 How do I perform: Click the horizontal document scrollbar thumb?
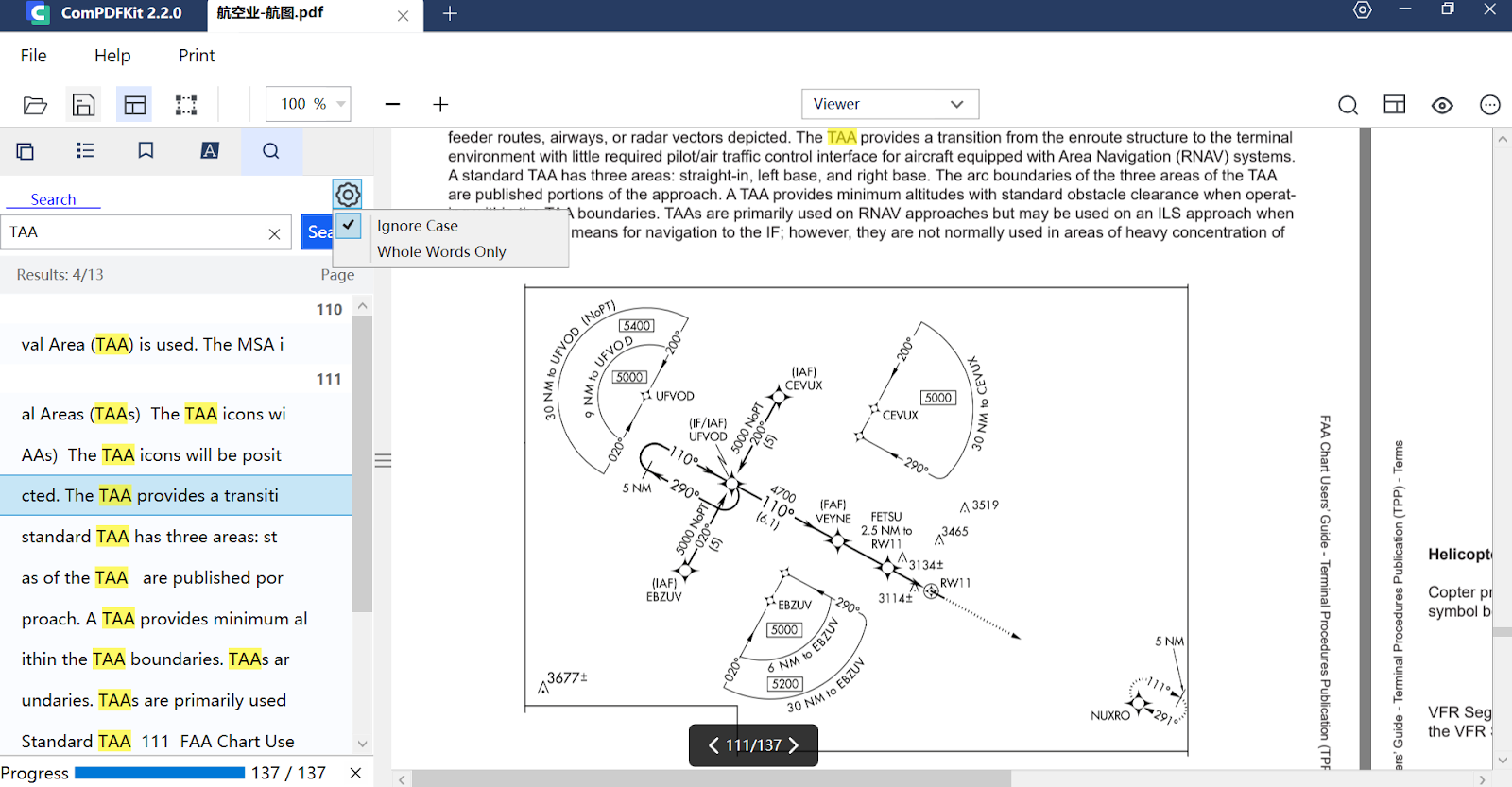(711, 779)
